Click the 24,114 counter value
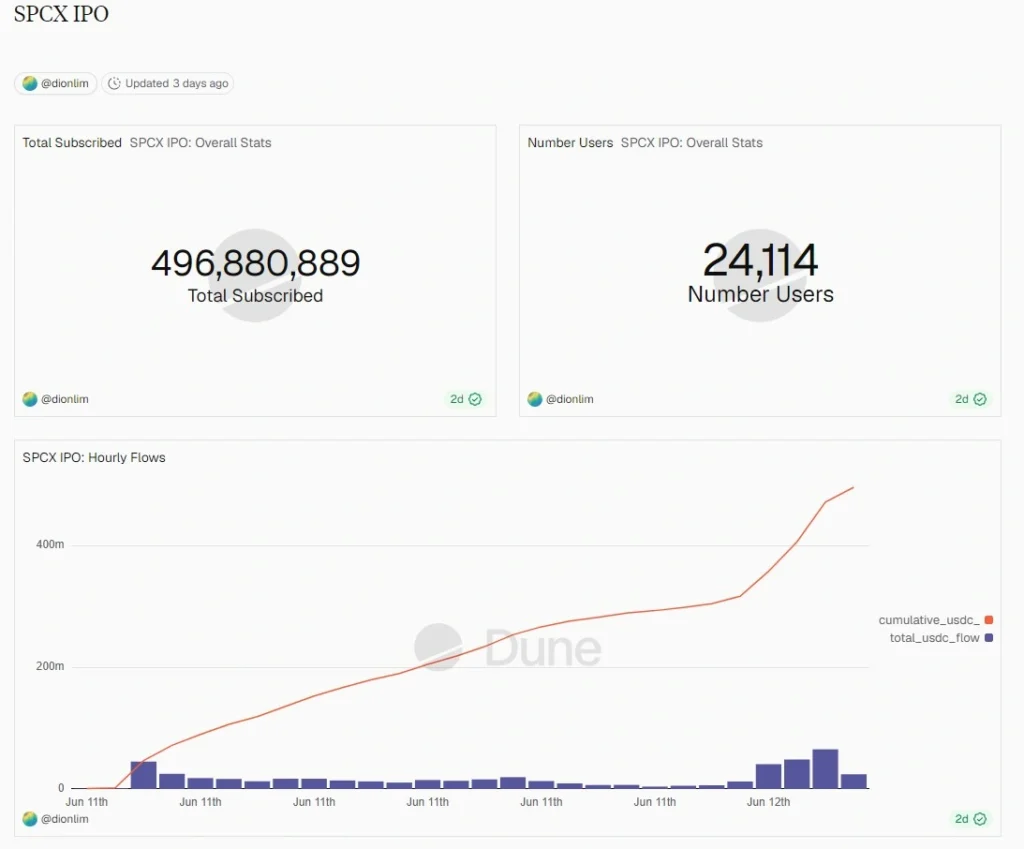Screen dimensions: 1024x849 [x=760, y=260]
